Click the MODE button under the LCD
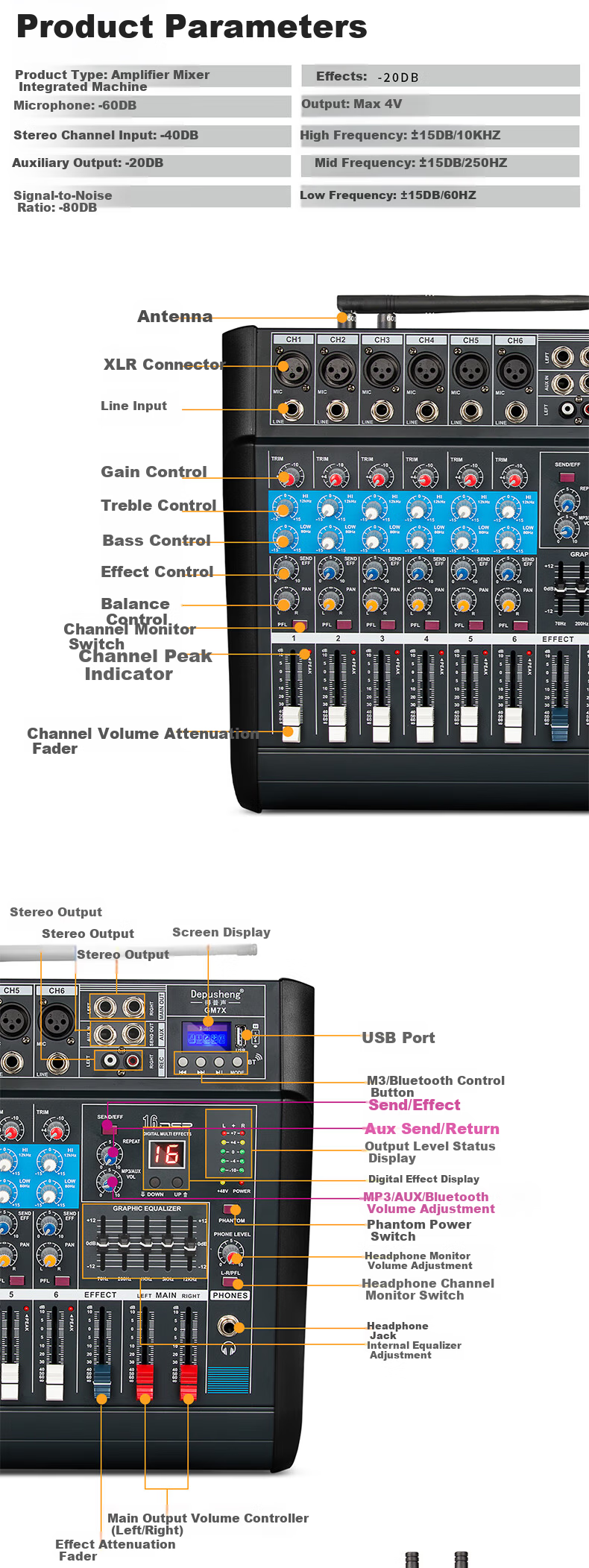589x1568 pixels. point(237,1062)
